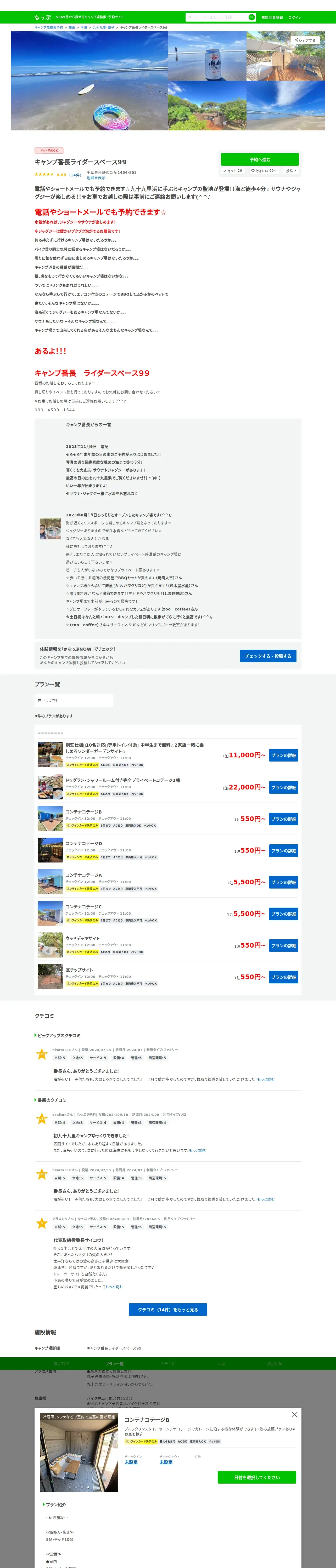Click the keyword search input field
This screenshot has width=336, height=1568.
[x=216, y=17]
